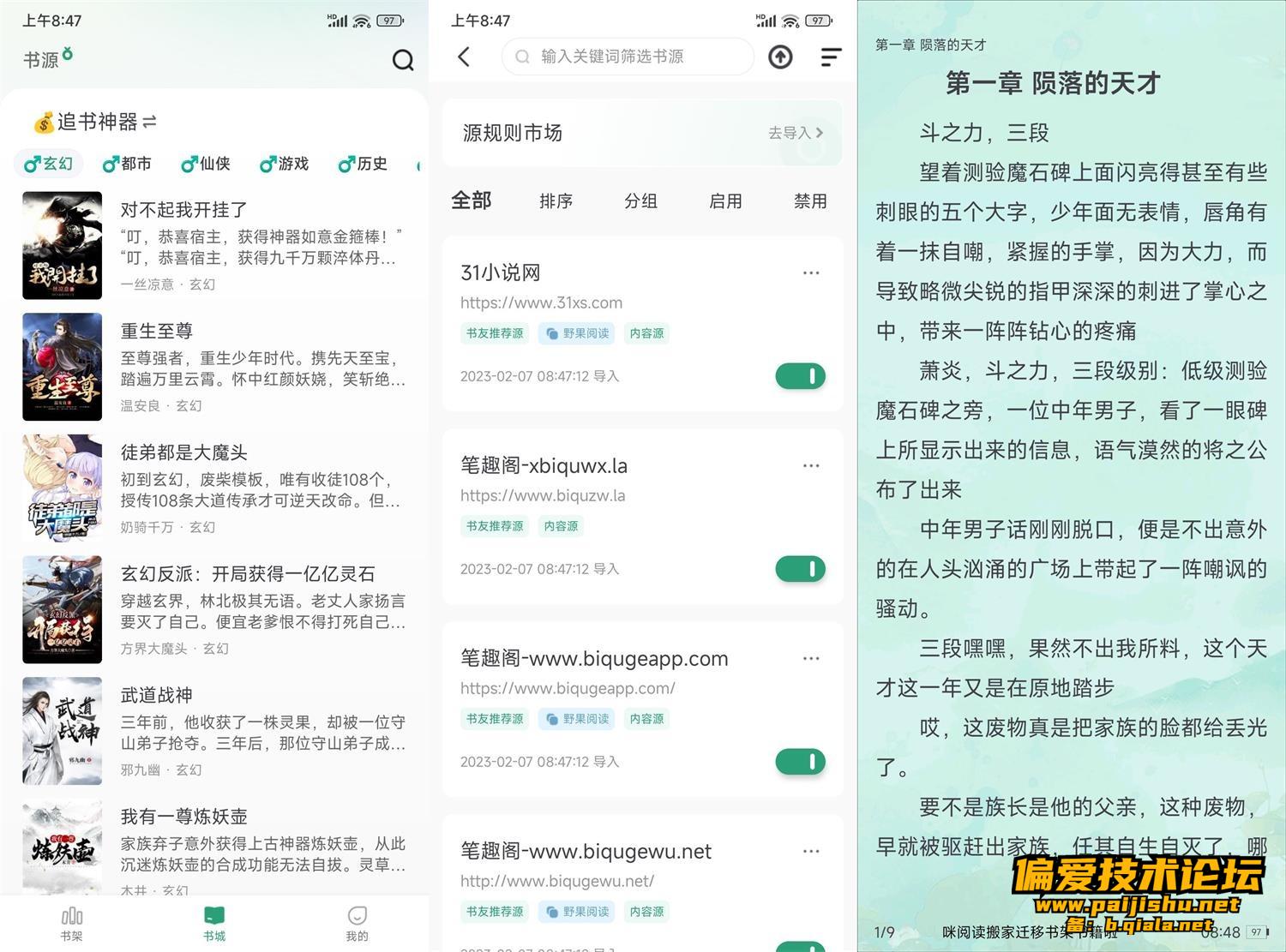Open book title 我有一尊炼妖壶
This screenshot has height=952, width=1286.
(x=183, y=817)
